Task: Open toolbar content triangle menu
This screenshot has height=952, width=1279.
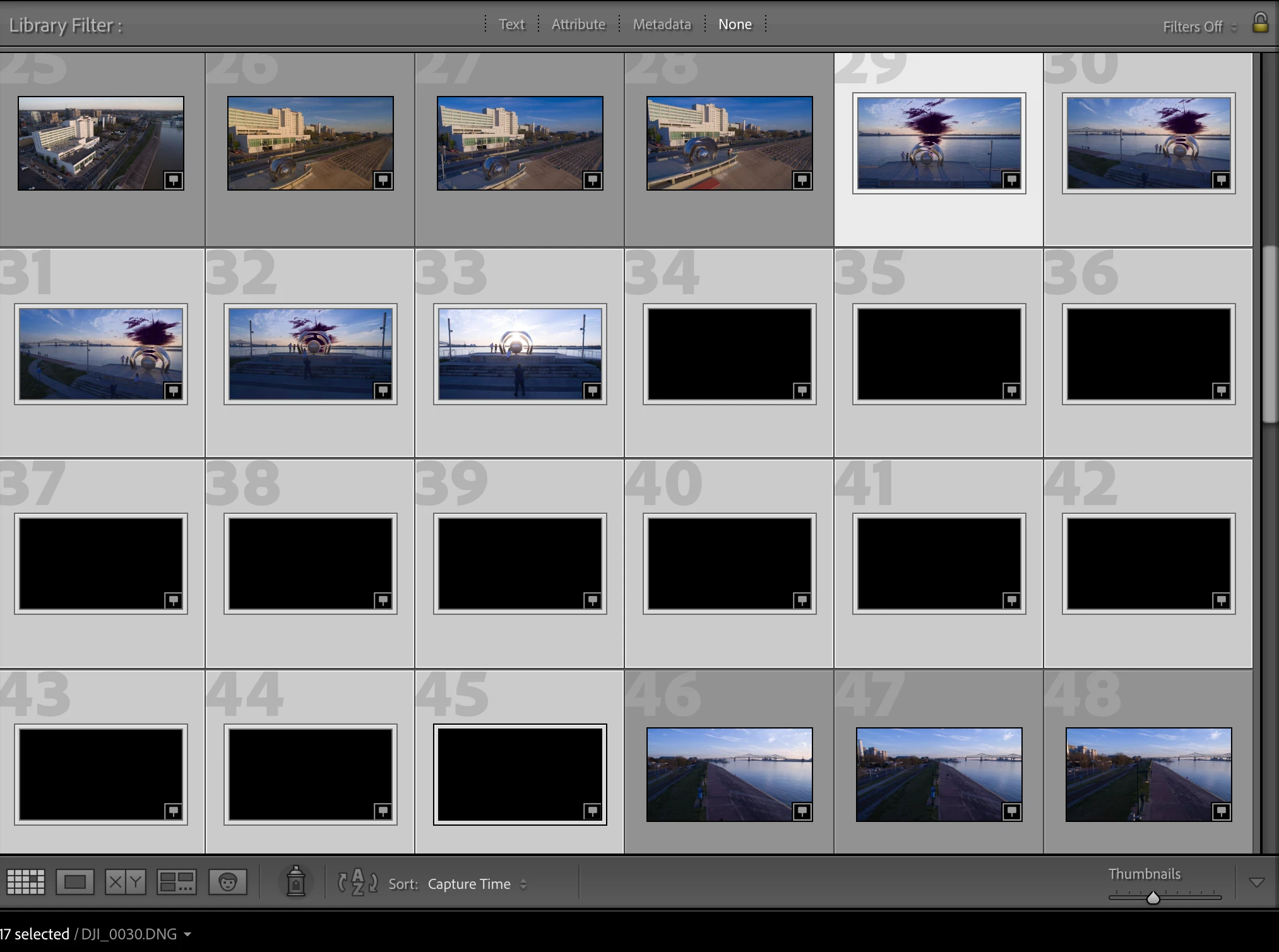Action: coord(1256,882)
